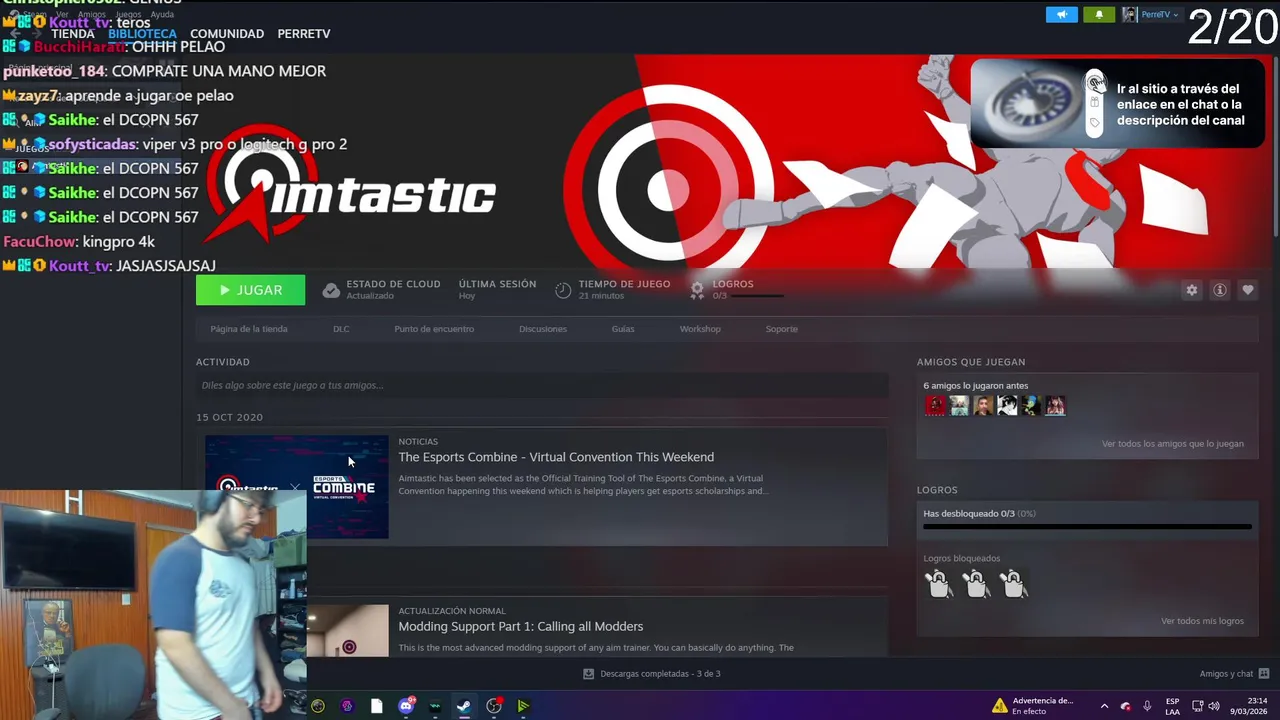The height and width of the screenshot is (720, 1280).
Task: Select the first friend avatar with red image
Action: pyautogui.click(x=935, y=405)
